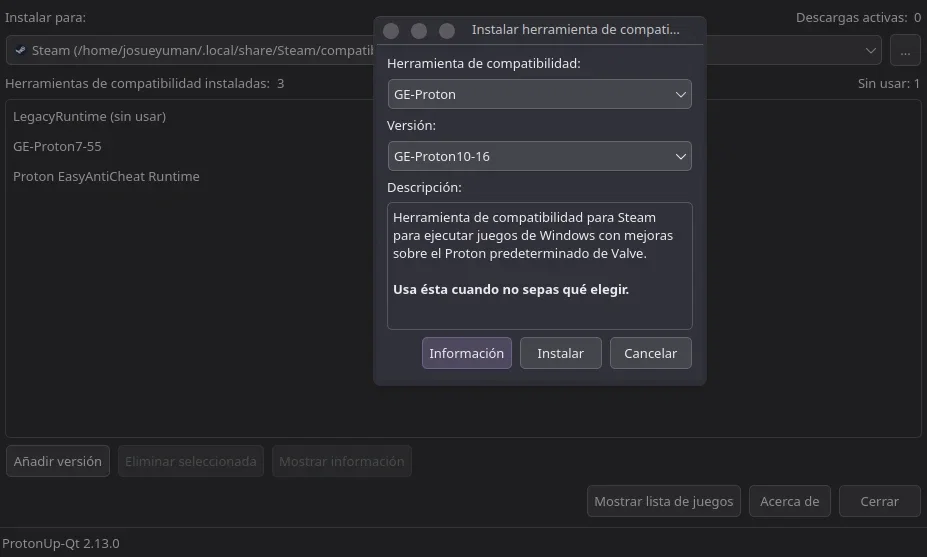Click Eliminar seleccionada button

click(190, 461)
